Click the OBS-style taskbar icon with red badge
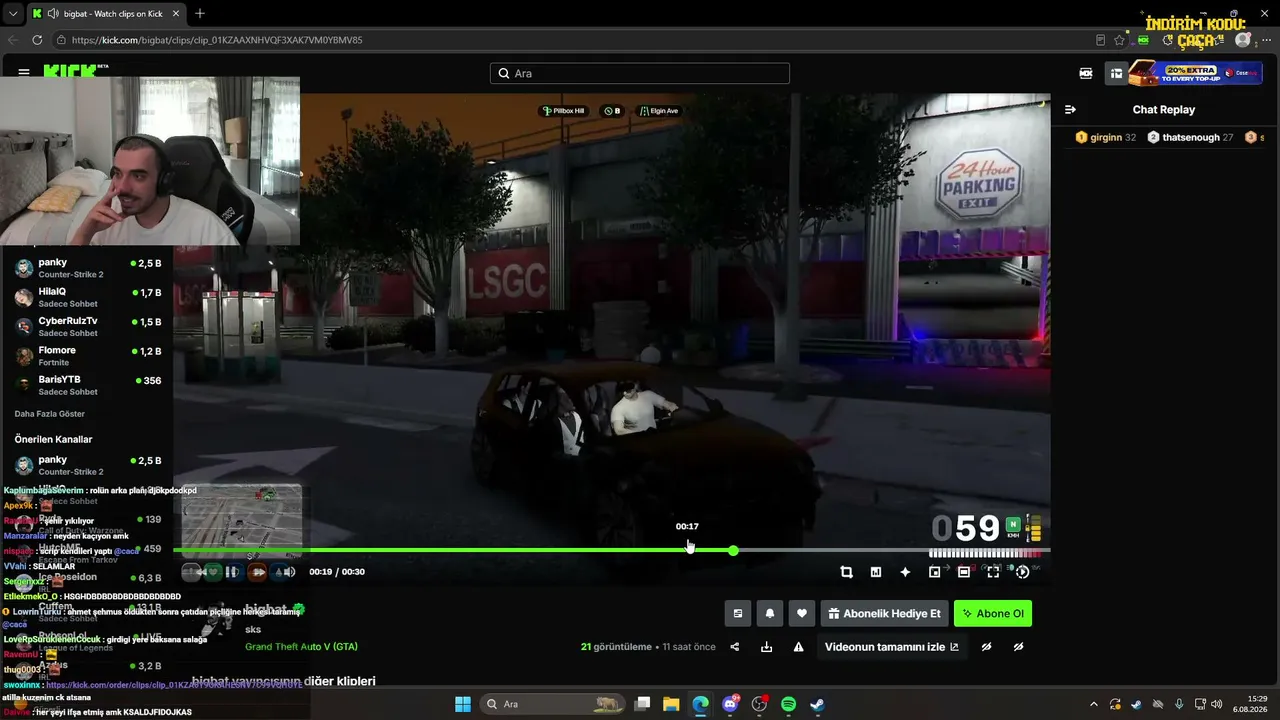 [759, 704]
